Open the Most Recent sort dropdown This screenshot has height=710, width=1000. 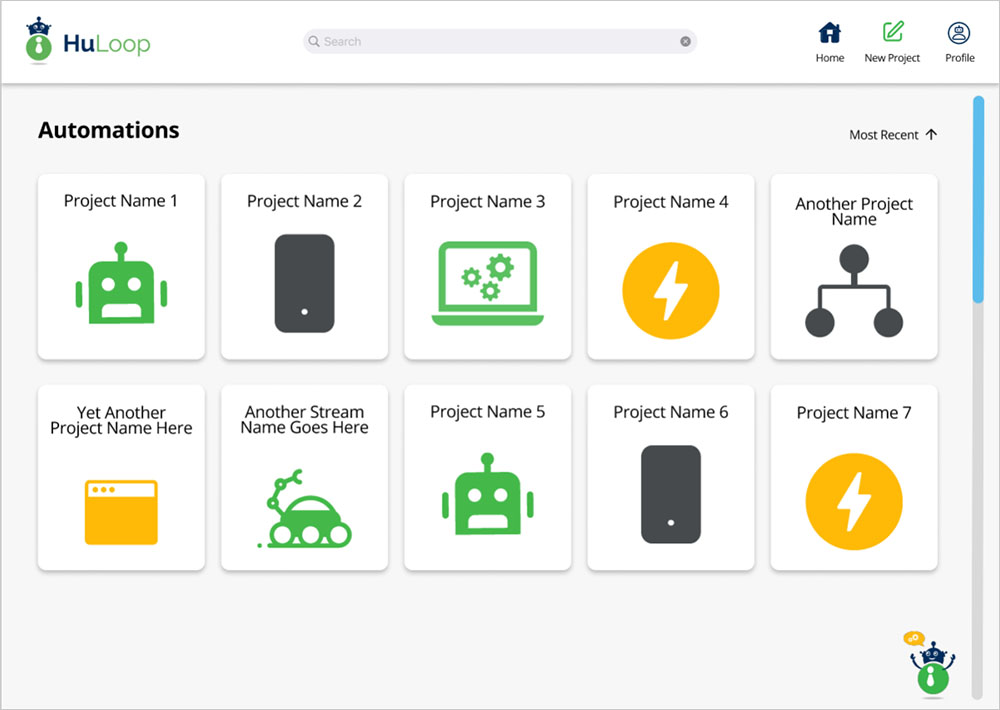[883, 135]
